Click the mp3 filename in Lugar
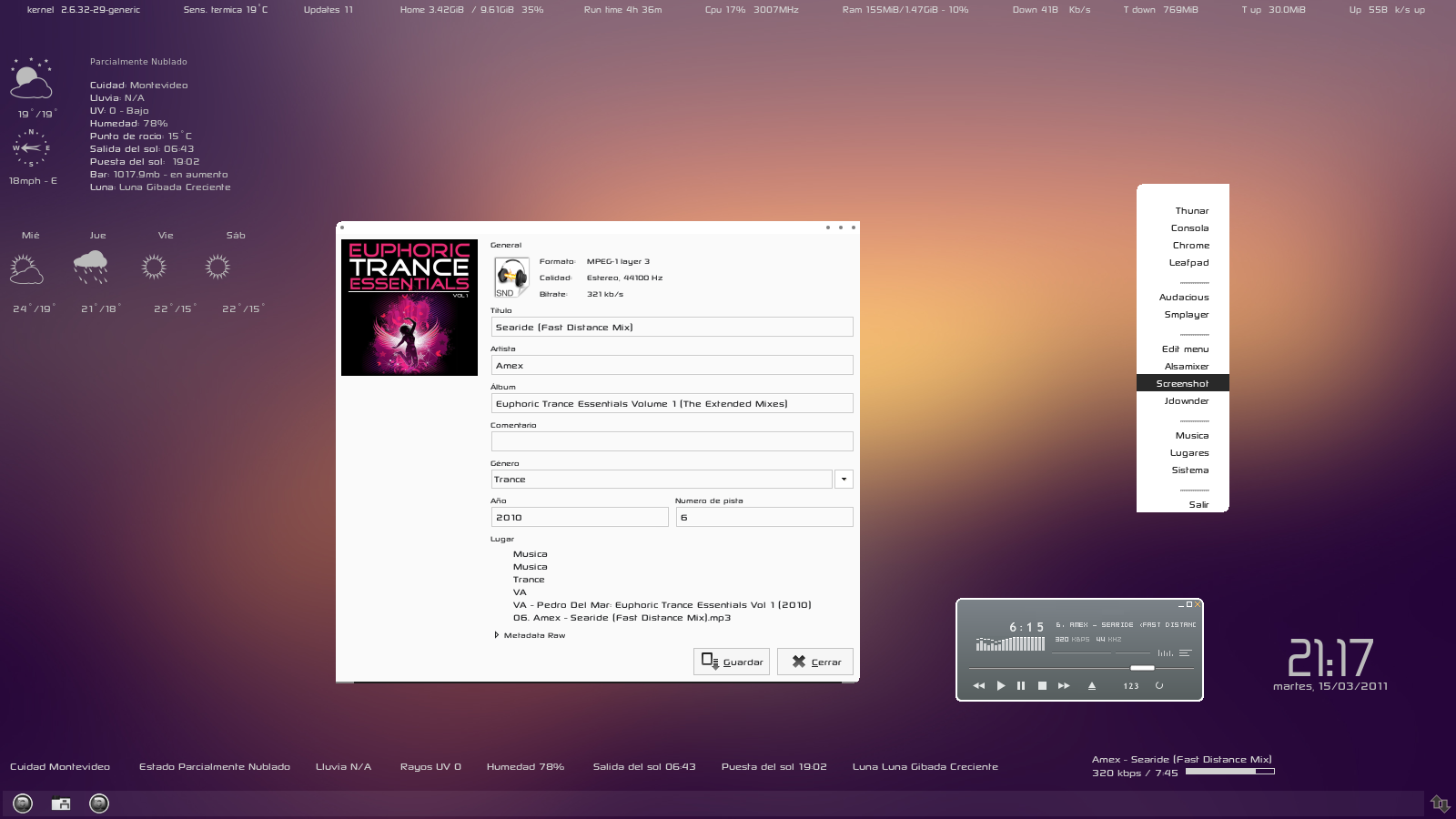 pos(622,618)
